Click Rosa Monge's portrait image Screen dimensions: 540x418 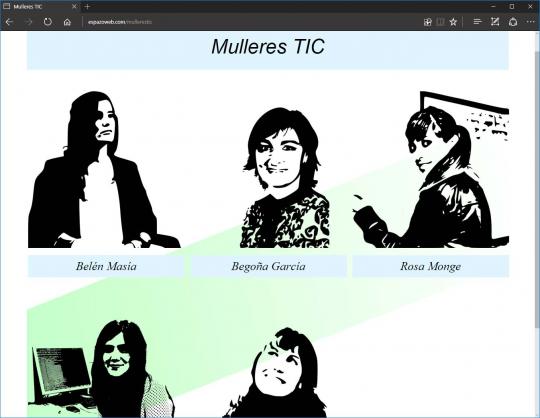click(x=430, y=169)
